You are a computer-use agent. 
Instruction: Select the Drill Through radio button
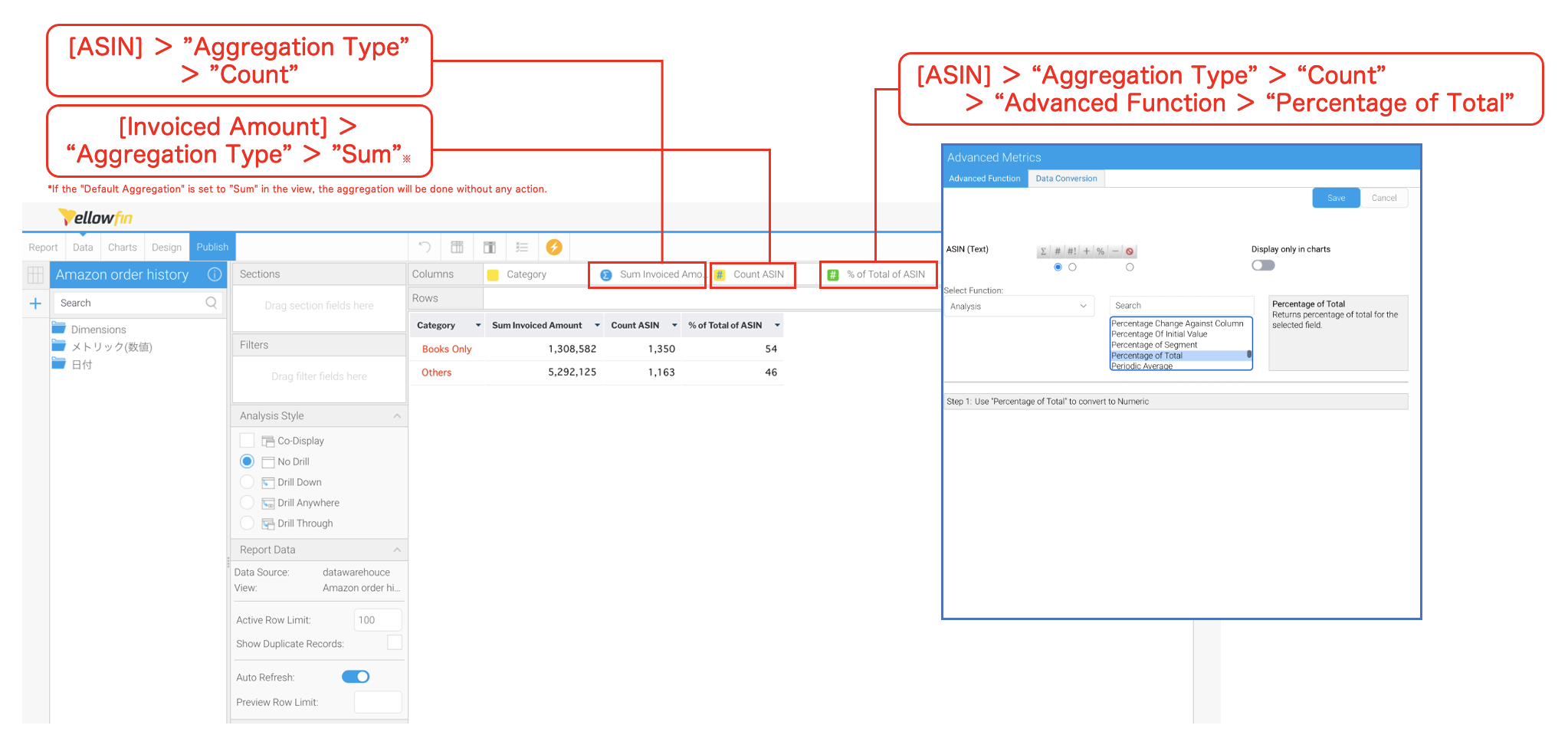(x=247, y=523)
